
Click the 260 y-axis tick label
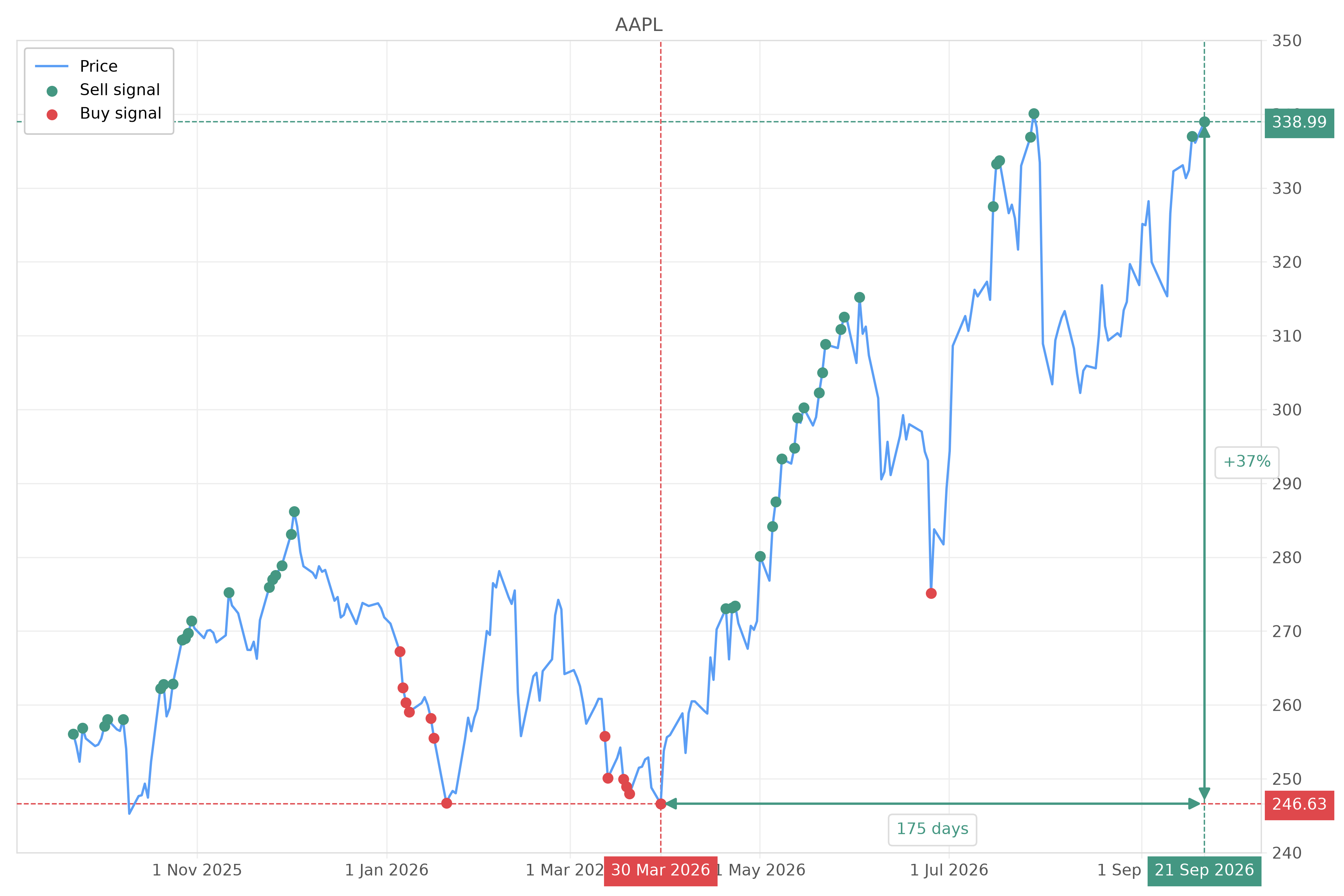pyautogui.click(x=1286, y=705)
